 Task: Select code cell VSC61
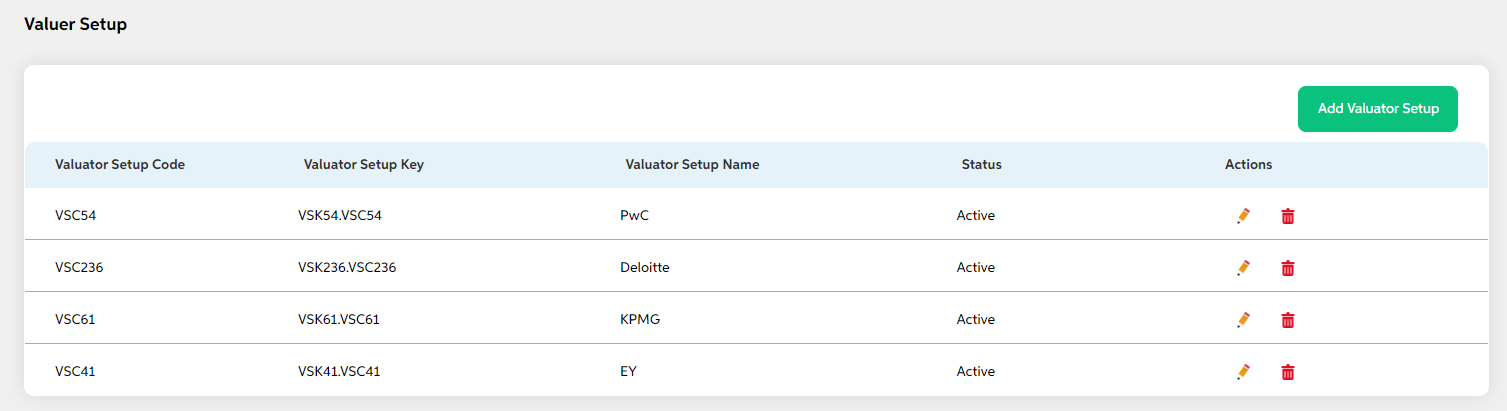75,319
